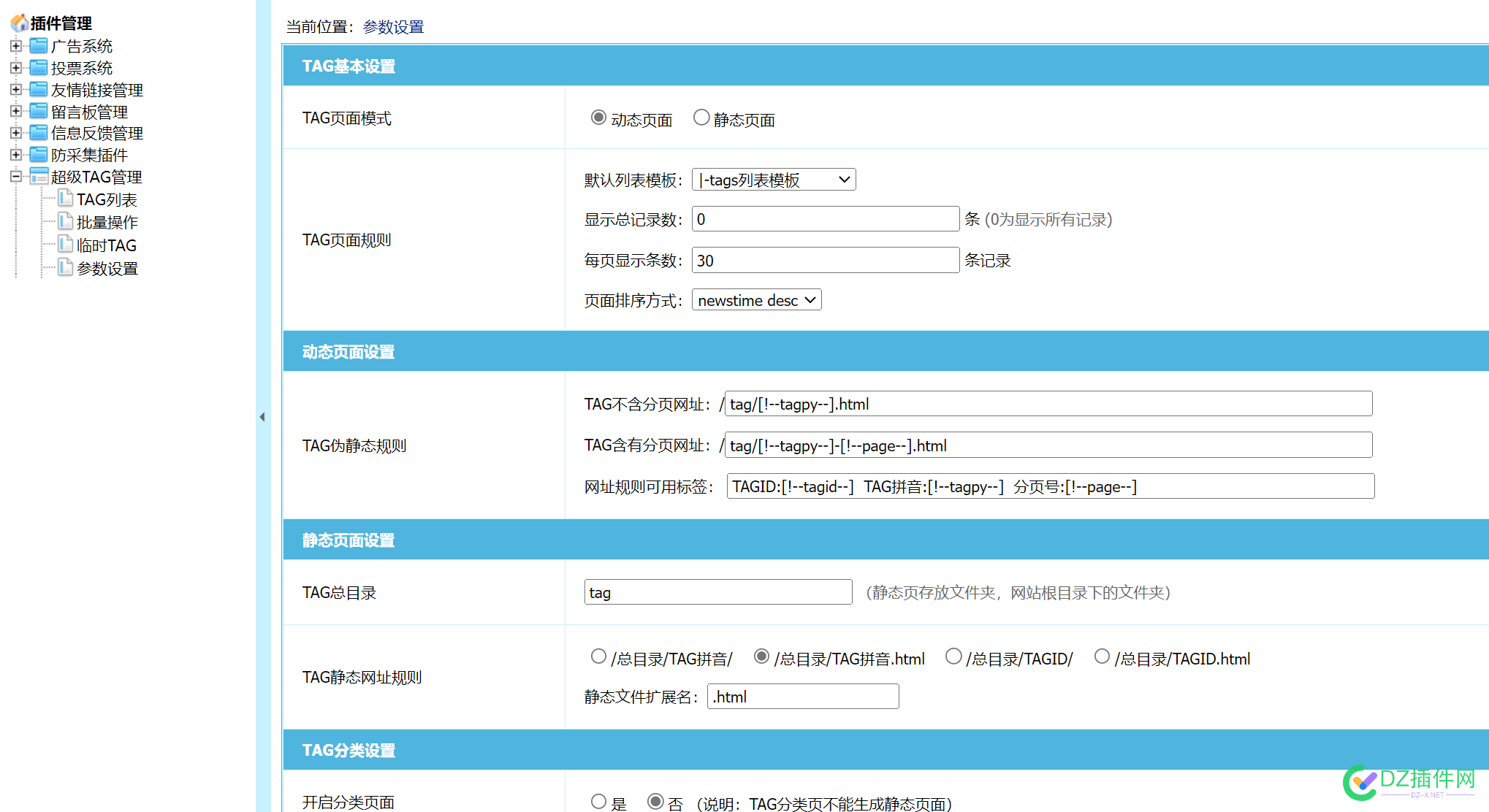This screenshot has width=1489, height=812.
Task: Click the folder icon for 信息反馈管理
Action: click(39, 133)
